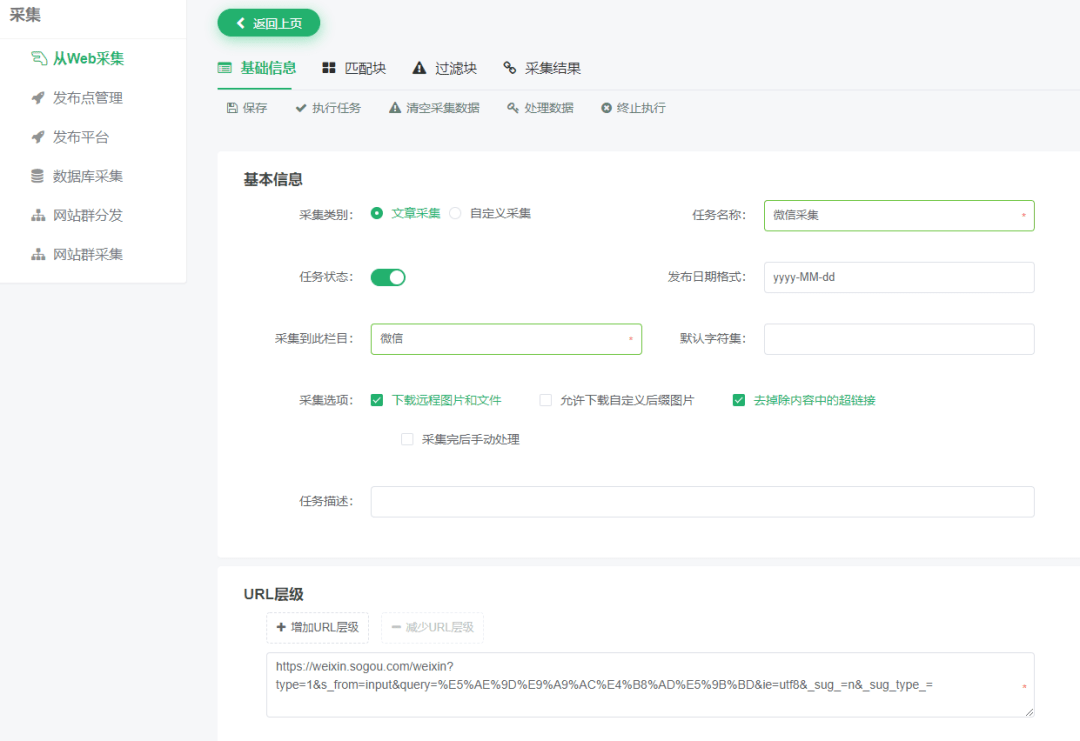Click the minus icon in 减少URL层级
This screenshot has width=1080, height=741.
(396, 627)
